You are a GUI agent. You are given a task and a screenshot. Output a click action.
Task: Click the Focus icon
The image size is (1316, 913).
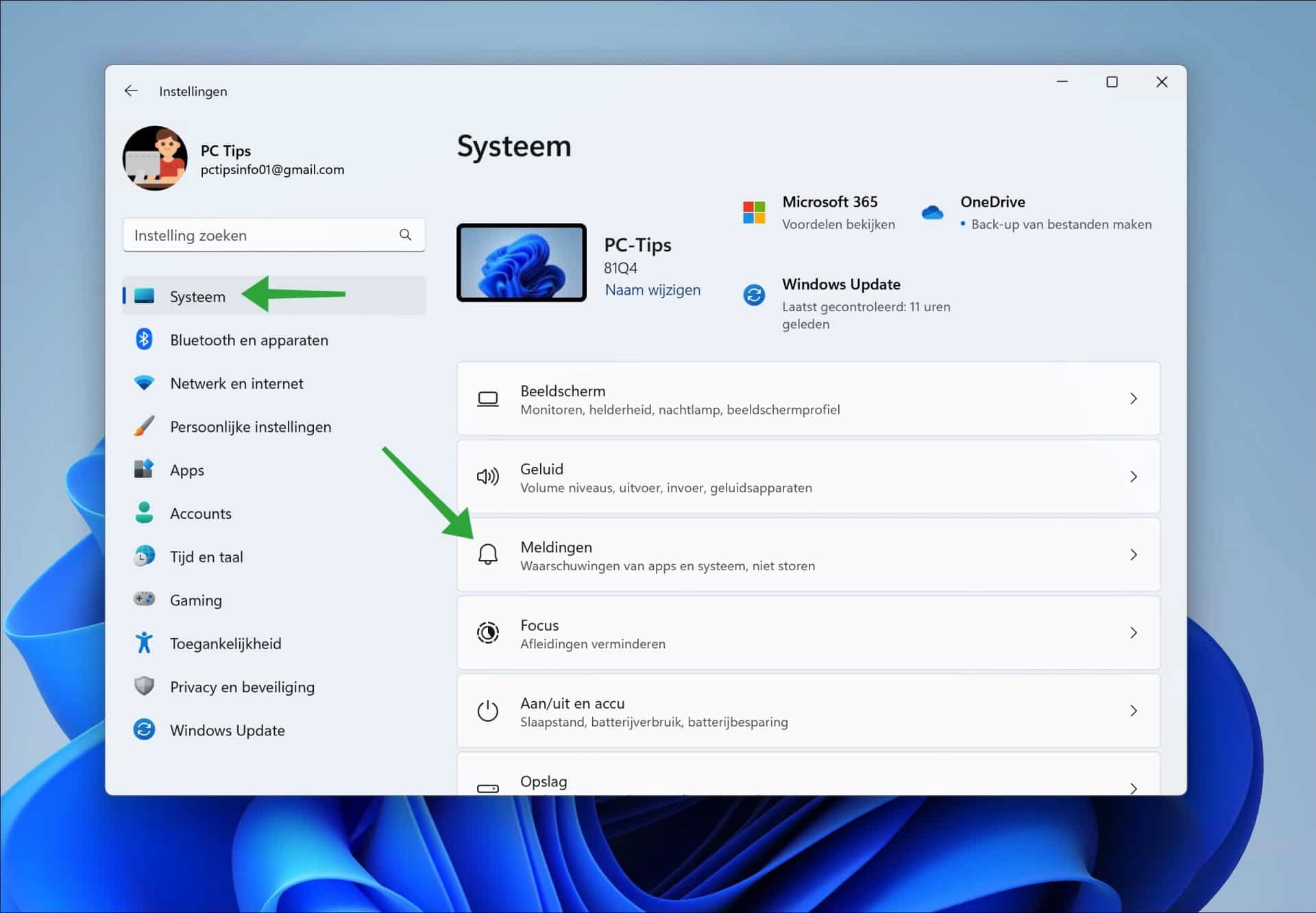coord(488,633)
